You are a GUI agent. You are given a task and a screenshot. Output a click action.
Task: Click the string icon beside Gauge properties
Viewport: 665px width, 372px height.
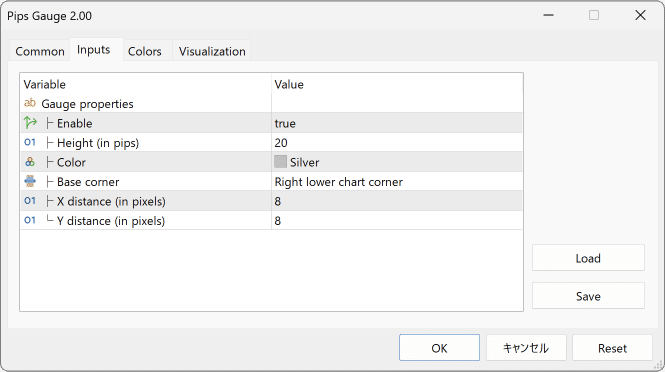pyautogui.click(x=30, y=103)
